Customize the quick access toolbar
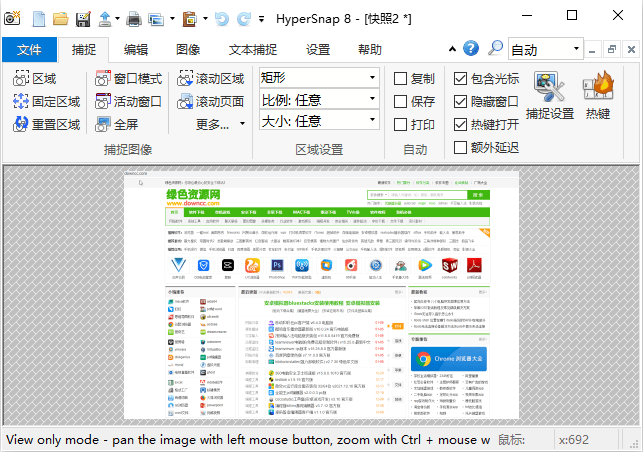 261,19
